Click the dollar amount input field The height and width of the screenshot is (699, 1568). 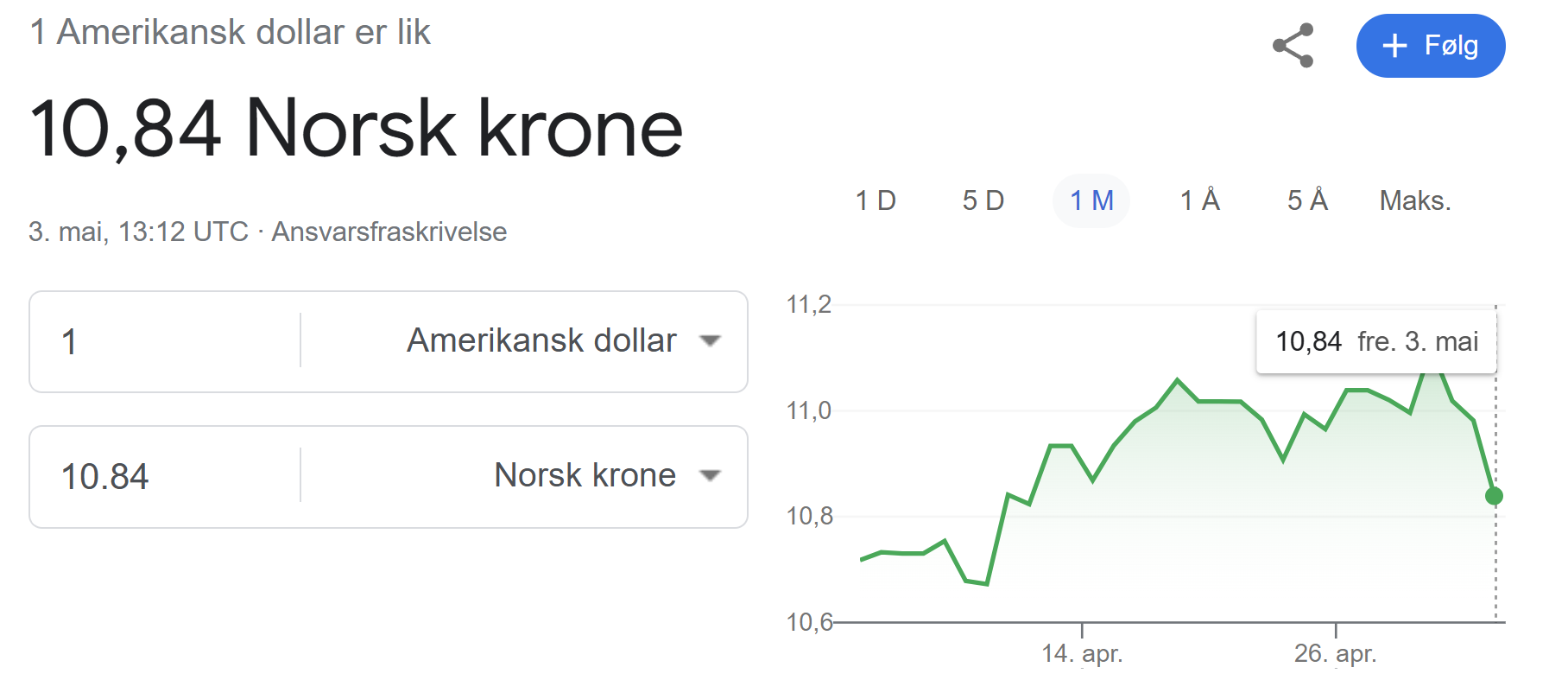tap(165, 341)
